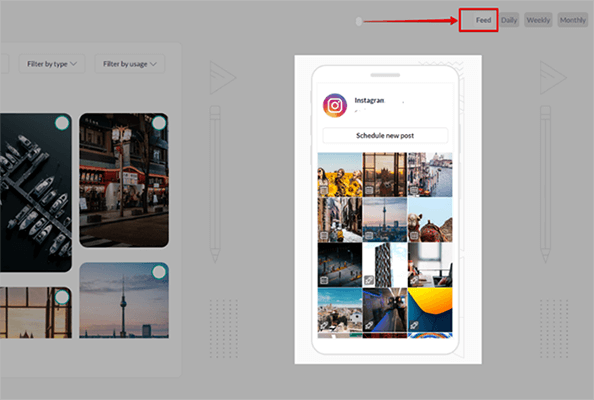Image resolution: width=594 pixels, height=400 pixels.
Task: Click the Instagram logo in phone preview
Action: tap(335, 105)
